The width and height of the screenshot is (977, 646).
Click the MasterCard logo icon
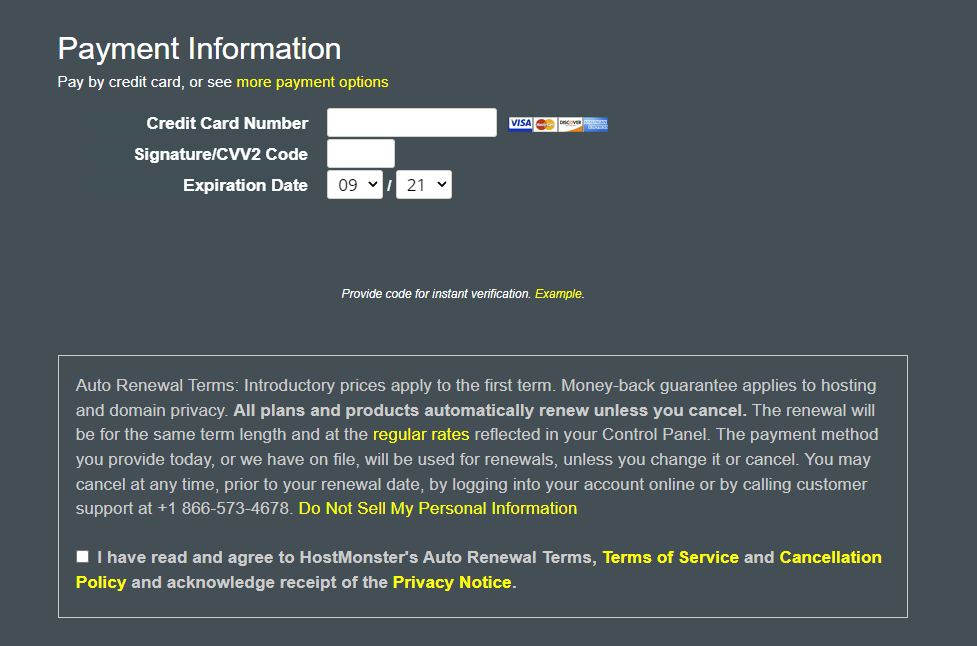[x=545, y=124]
